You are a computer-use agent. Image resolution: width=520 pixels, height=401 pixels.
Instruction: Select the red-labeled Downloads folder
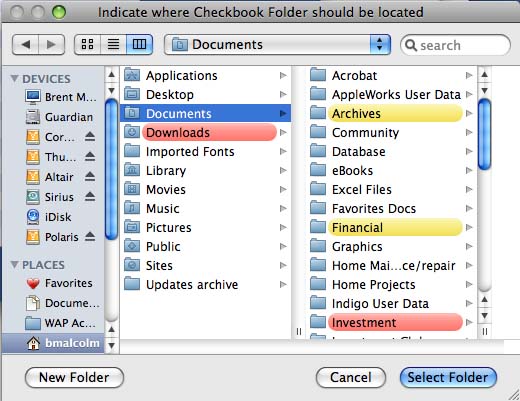tap(205, 133)
